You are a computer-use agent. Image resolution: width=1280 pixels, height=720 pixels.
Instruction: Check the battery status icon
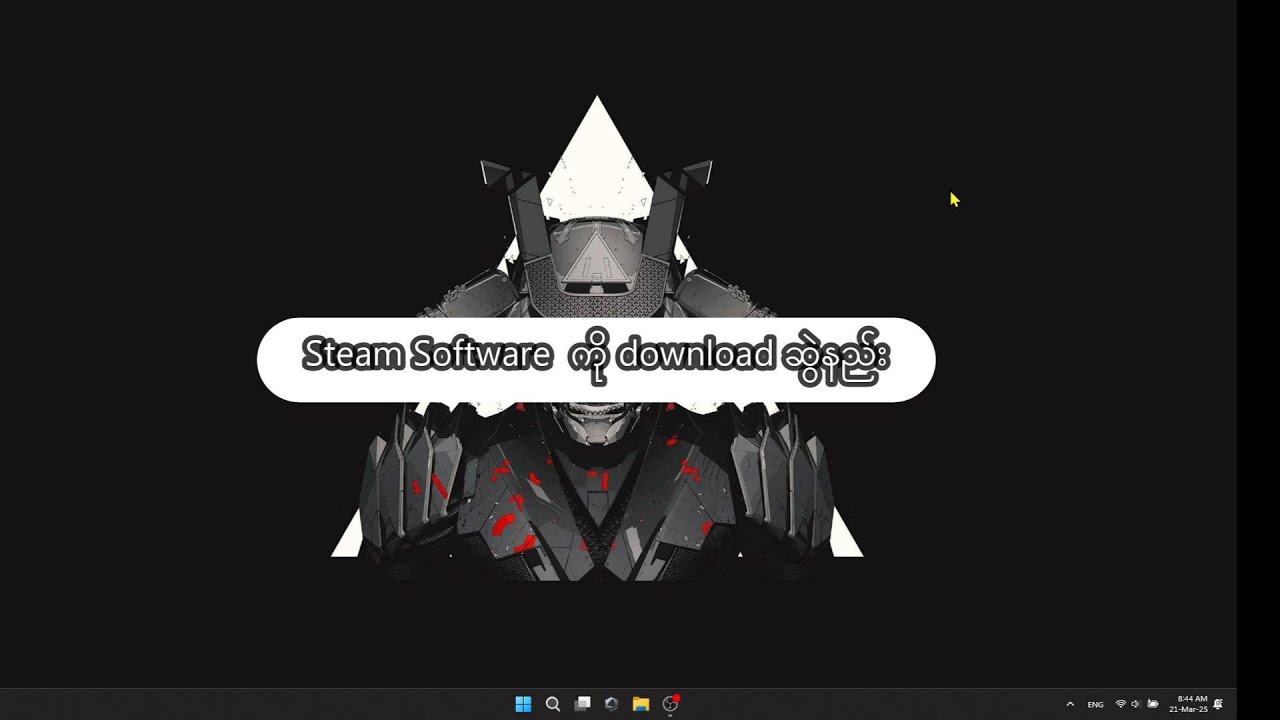click(x=1152, y=704)
